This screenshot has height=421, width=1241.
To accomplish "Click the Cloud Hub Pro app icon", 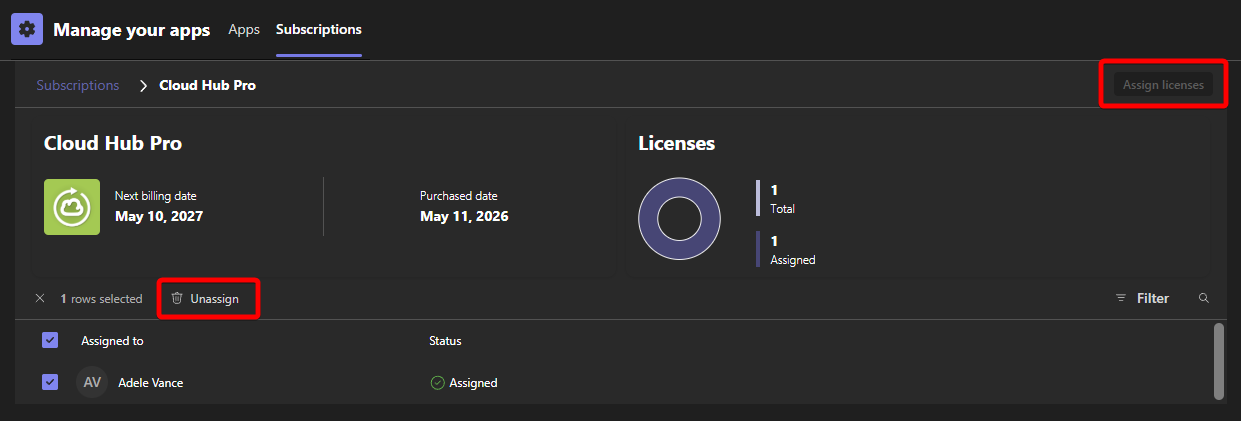I will pos(72,207).
